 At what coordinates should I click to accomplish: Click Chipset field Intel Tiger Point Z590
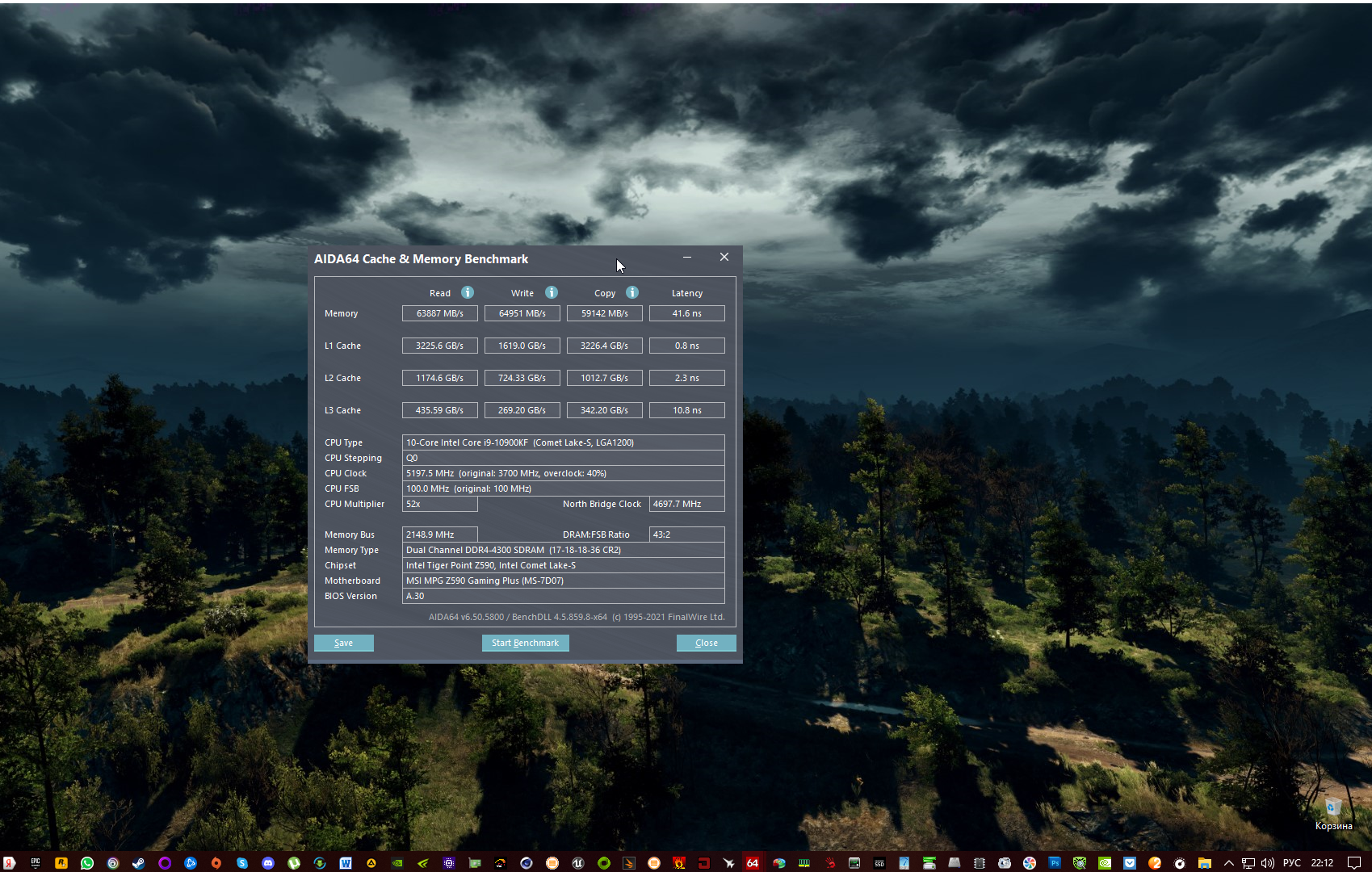(564, 565)
